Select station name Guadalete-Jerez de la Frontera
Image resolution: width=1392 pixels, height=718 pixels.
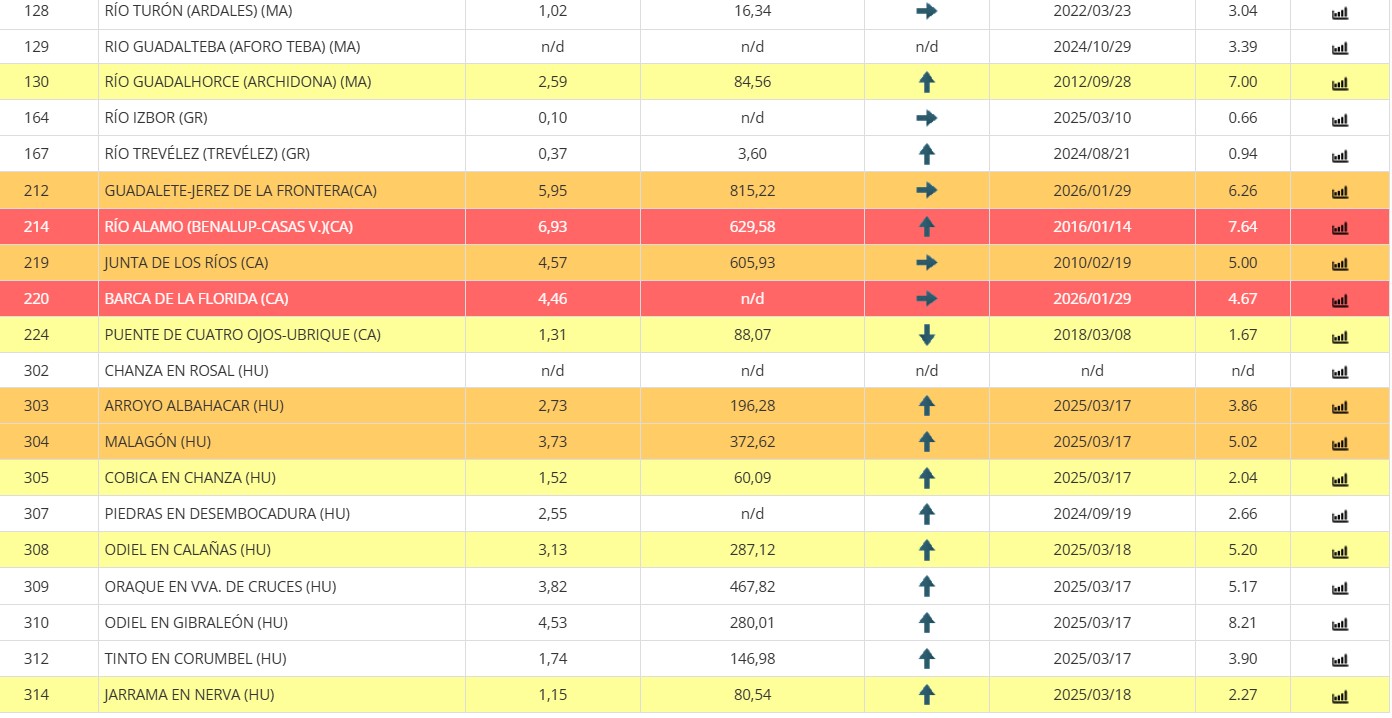point(240,191)
